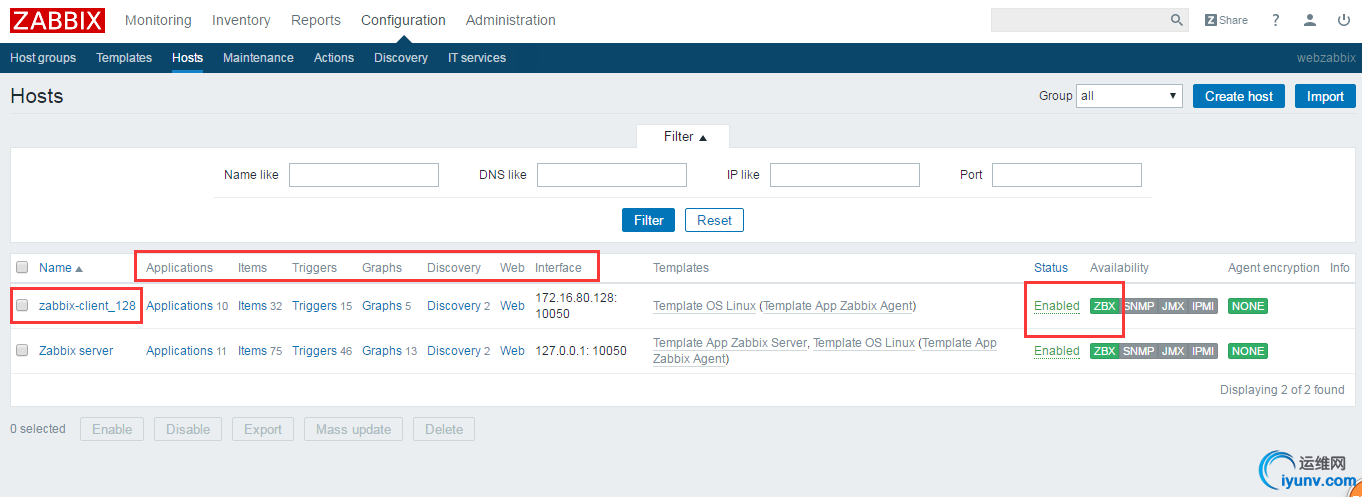Image resolution: width=1362 pixels, height=497 pixels.
Task: Open the Administration menu
Action: 511,20
